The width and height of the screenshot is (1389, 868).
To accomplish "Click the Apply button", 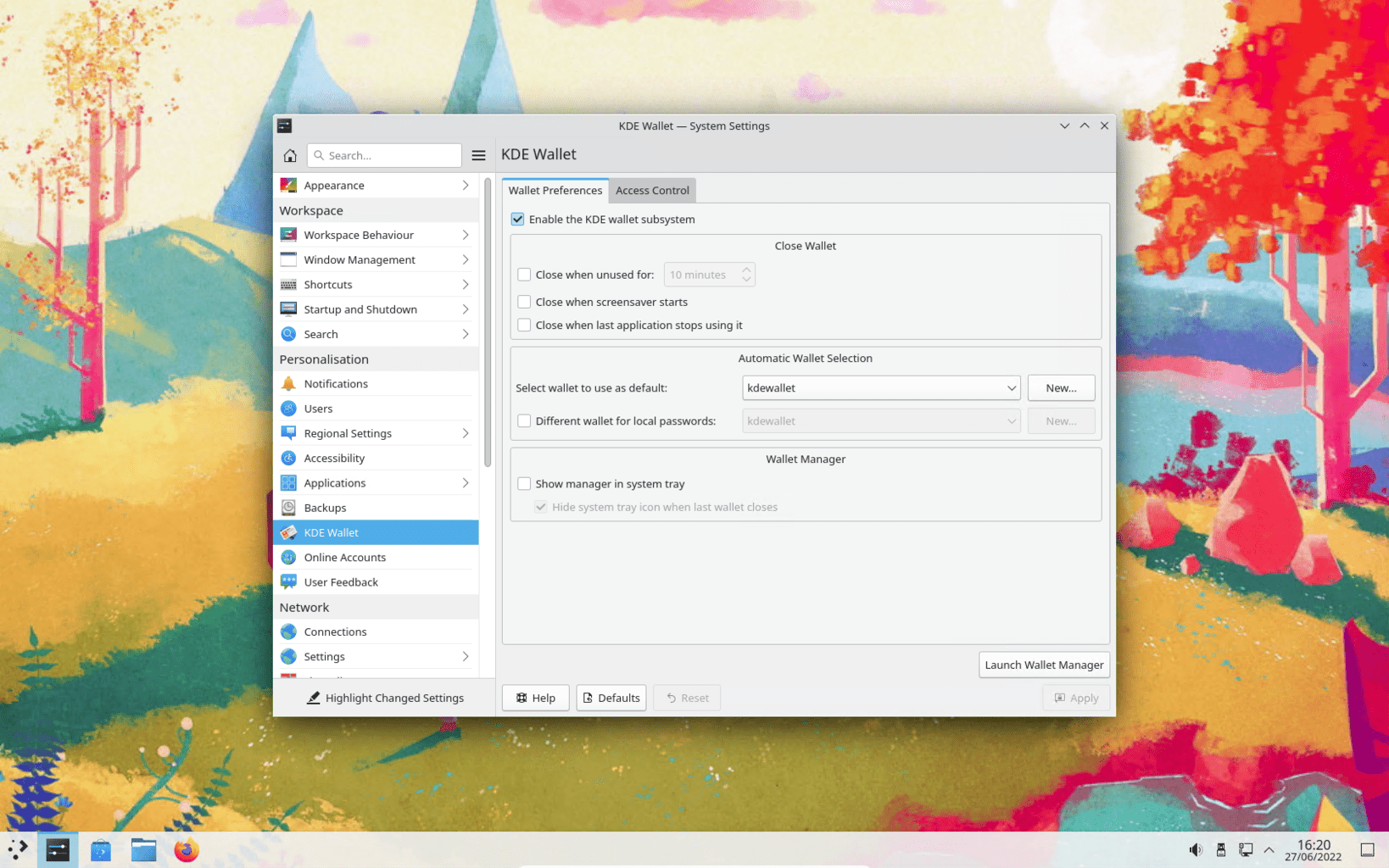I will point(1076,698).
